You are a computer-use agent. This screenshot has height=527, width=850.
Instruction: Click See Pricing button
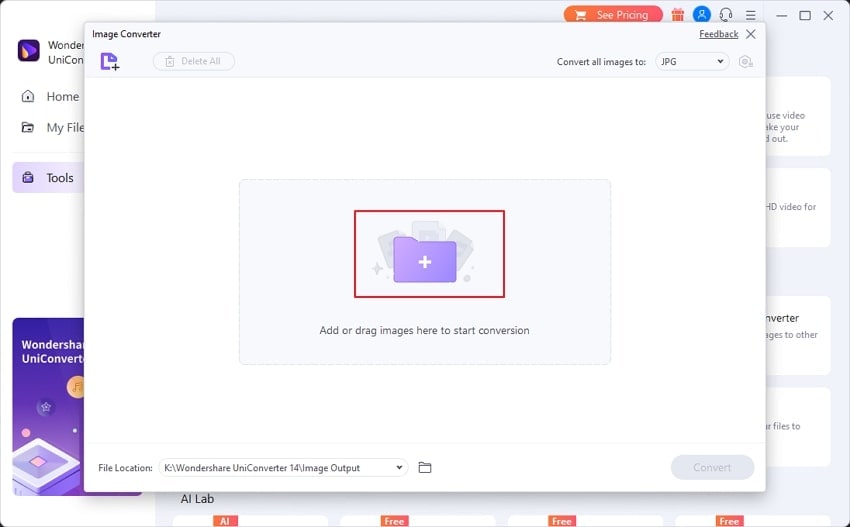pos(613,15)
